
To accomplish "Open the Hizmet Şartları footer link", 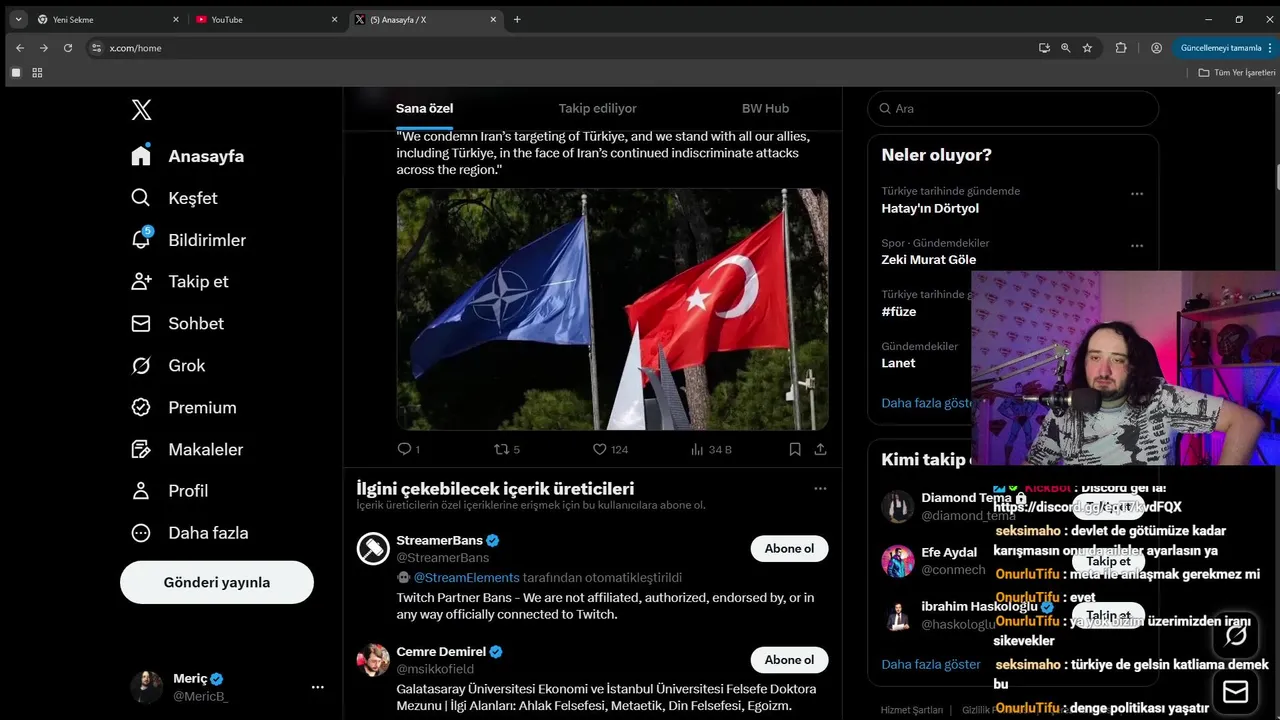I will click(x=911, y=710).
